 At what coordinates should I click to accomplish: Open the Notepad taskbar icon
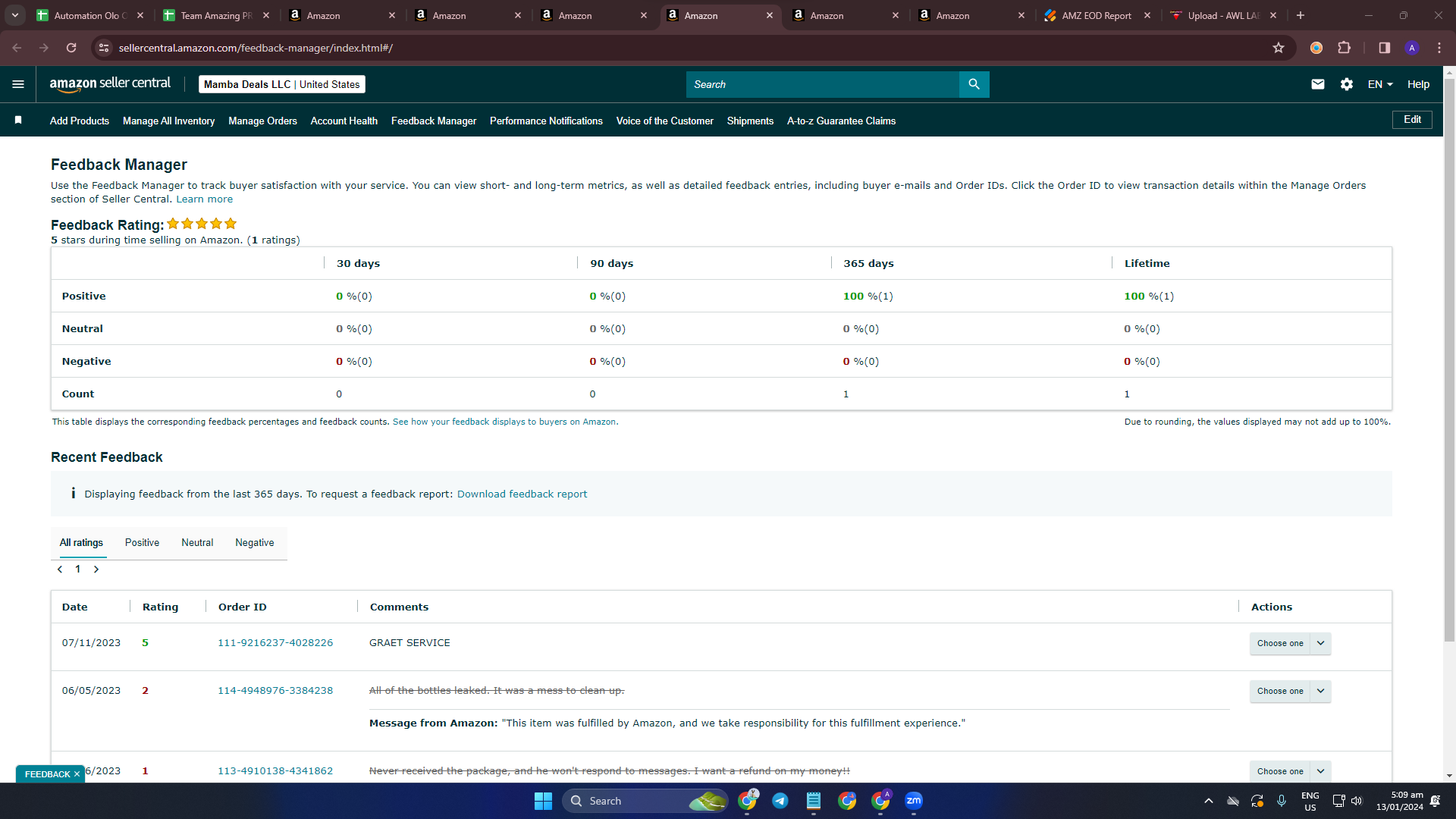tap(814, 801)
